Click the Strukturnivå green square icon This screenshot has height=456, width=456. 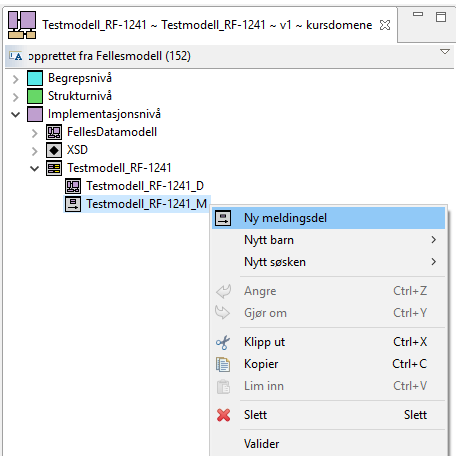[35, 96]
